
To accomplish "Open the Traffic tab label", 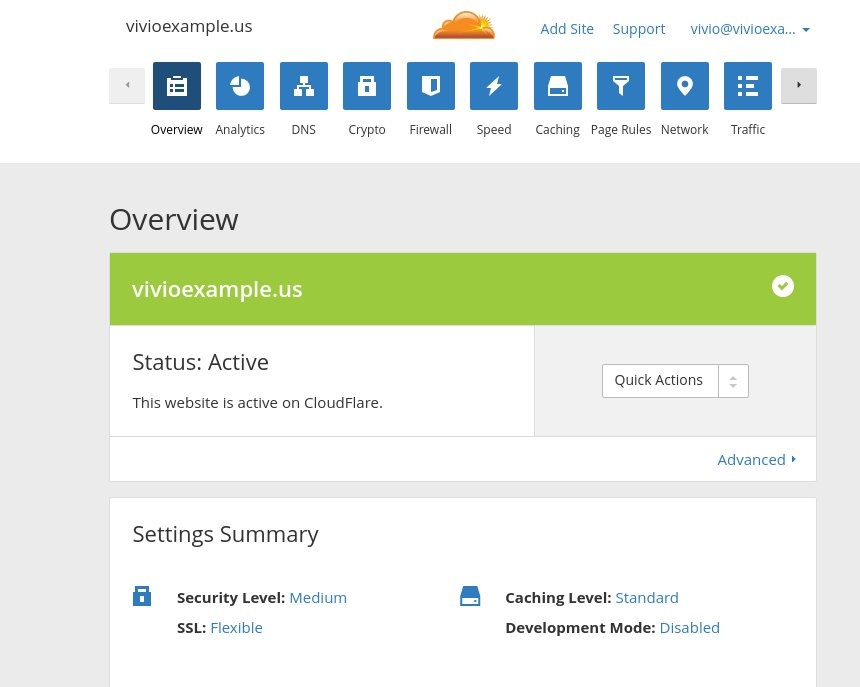I will (x=748, y=129).
